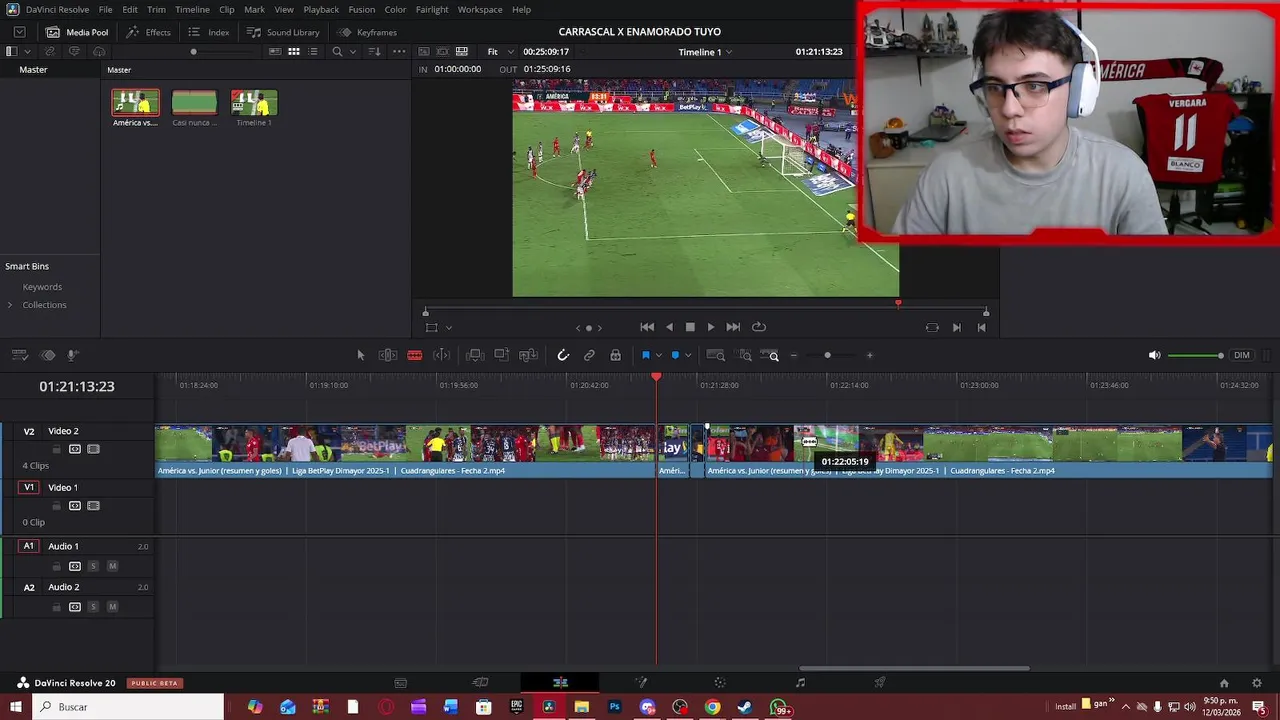Open the Effects panel
Image resolution: width=1280 pixels, height=720 pixels.
point(148,32)
